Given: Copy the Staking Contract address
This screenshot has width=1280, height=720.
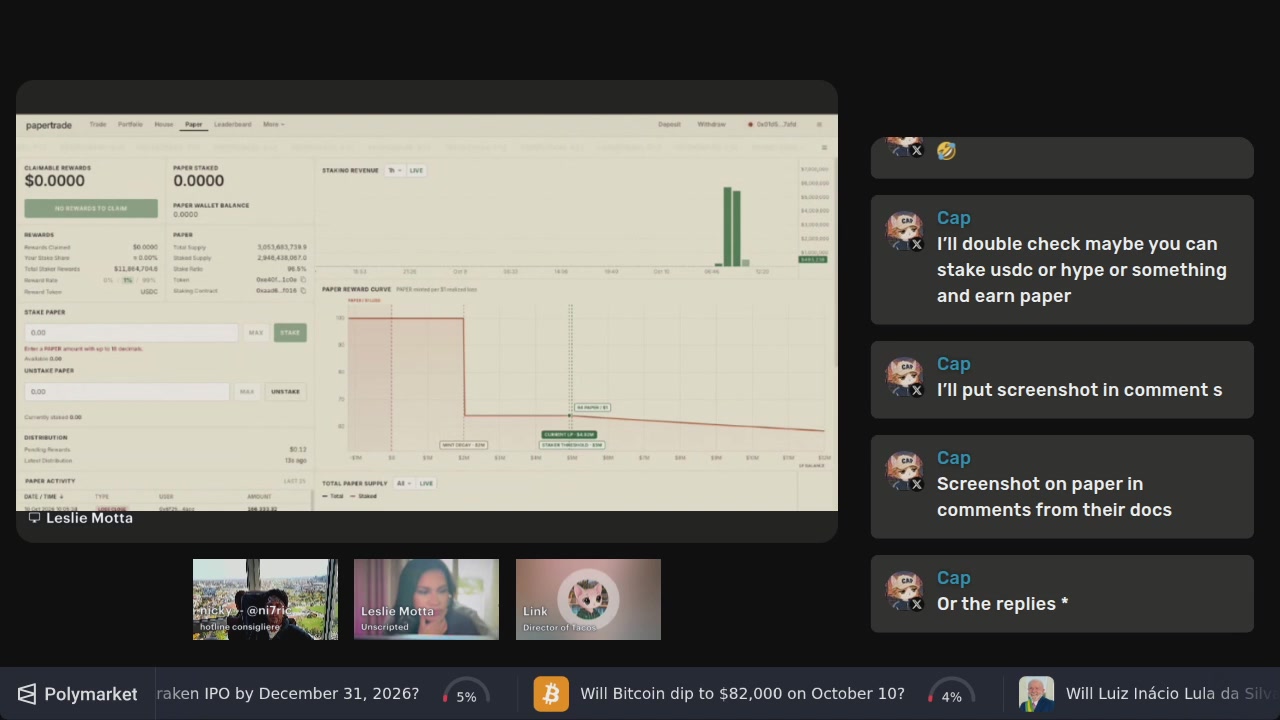Looking at the screenshot, I should [x=303, y=291].
